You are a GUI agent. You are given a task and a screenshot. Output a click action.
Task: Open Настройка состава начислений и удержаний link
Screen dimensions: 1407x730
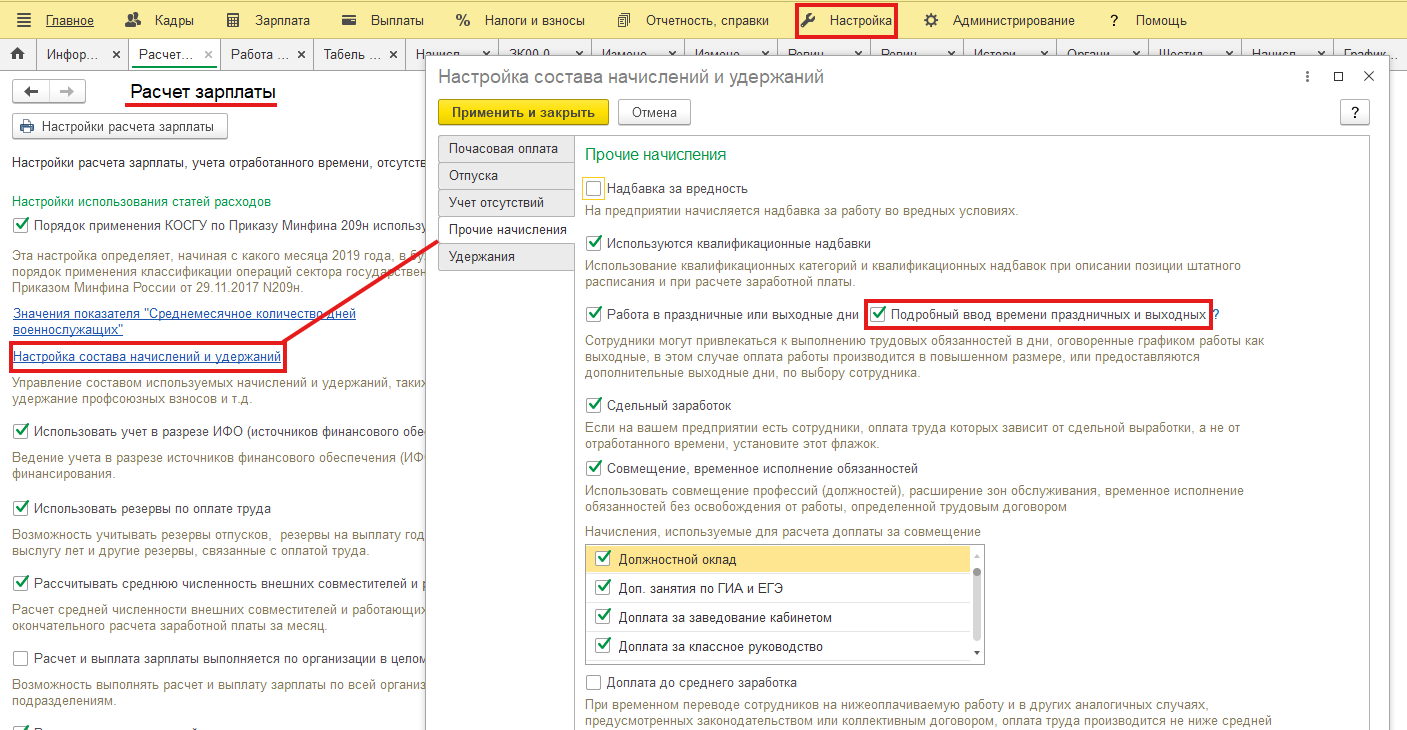pyautogui.click(x=147, y=356)
